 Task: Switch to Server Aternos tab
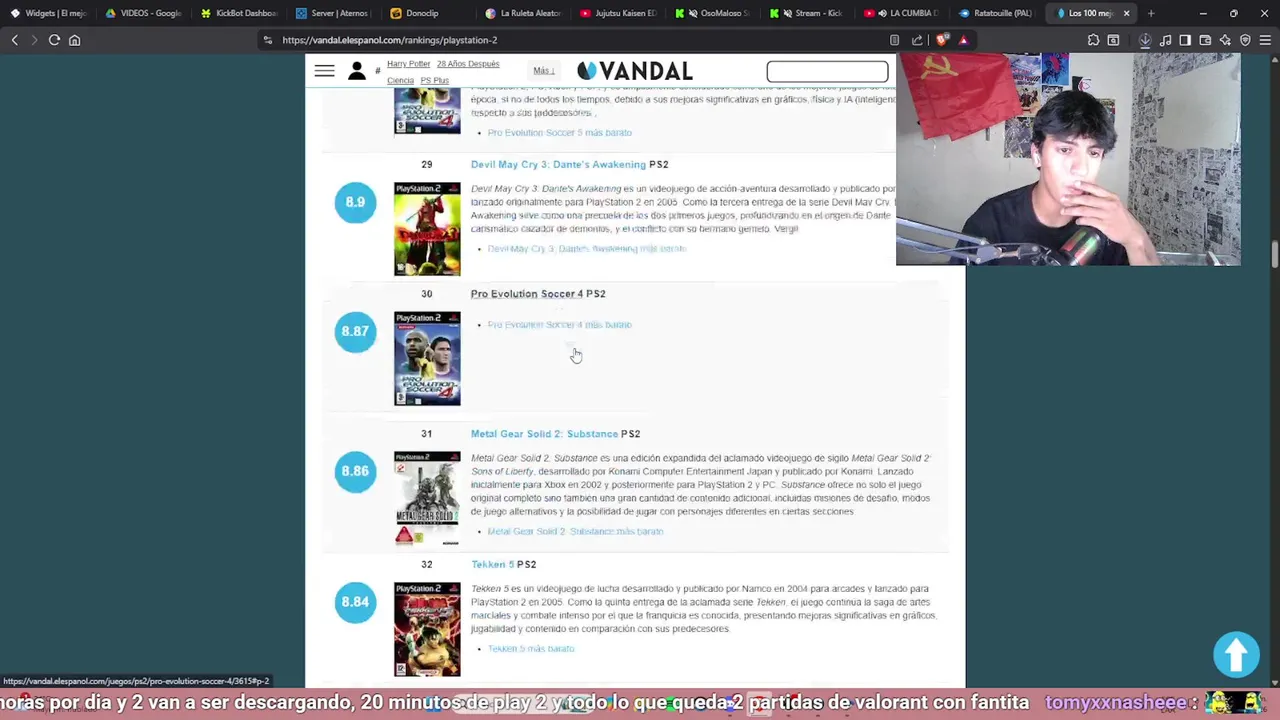point(334,13)
